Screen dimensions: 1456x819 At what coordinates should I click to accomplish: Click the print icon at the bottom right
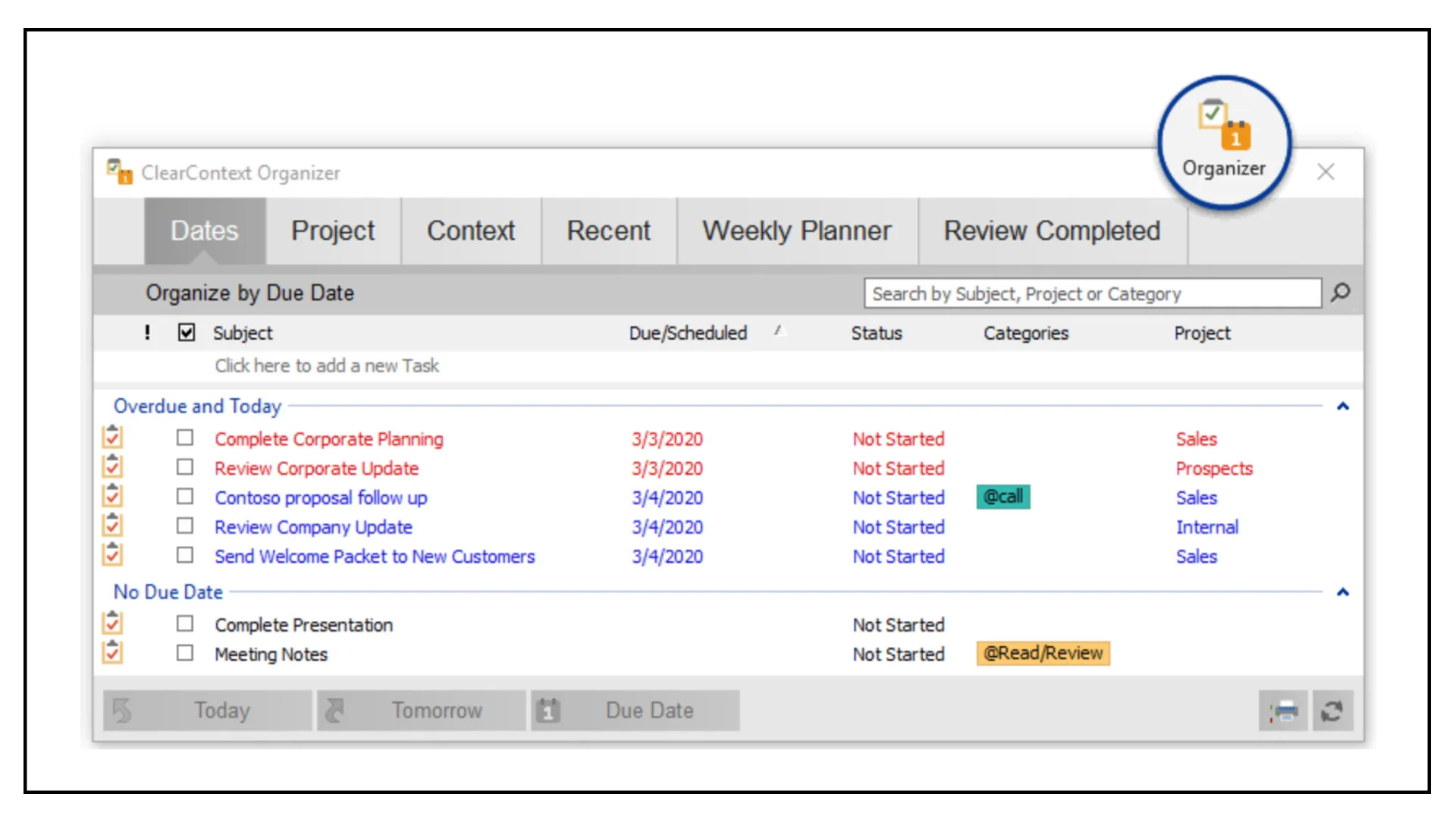coord(1283,711)
